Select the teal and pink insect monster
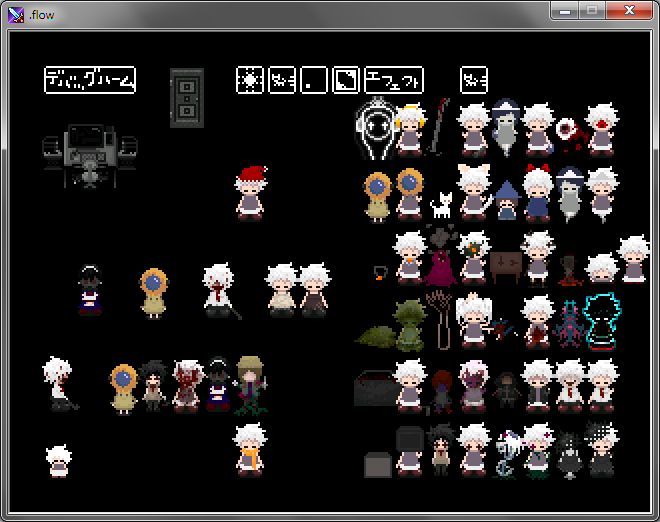 [x=569, y=323]
